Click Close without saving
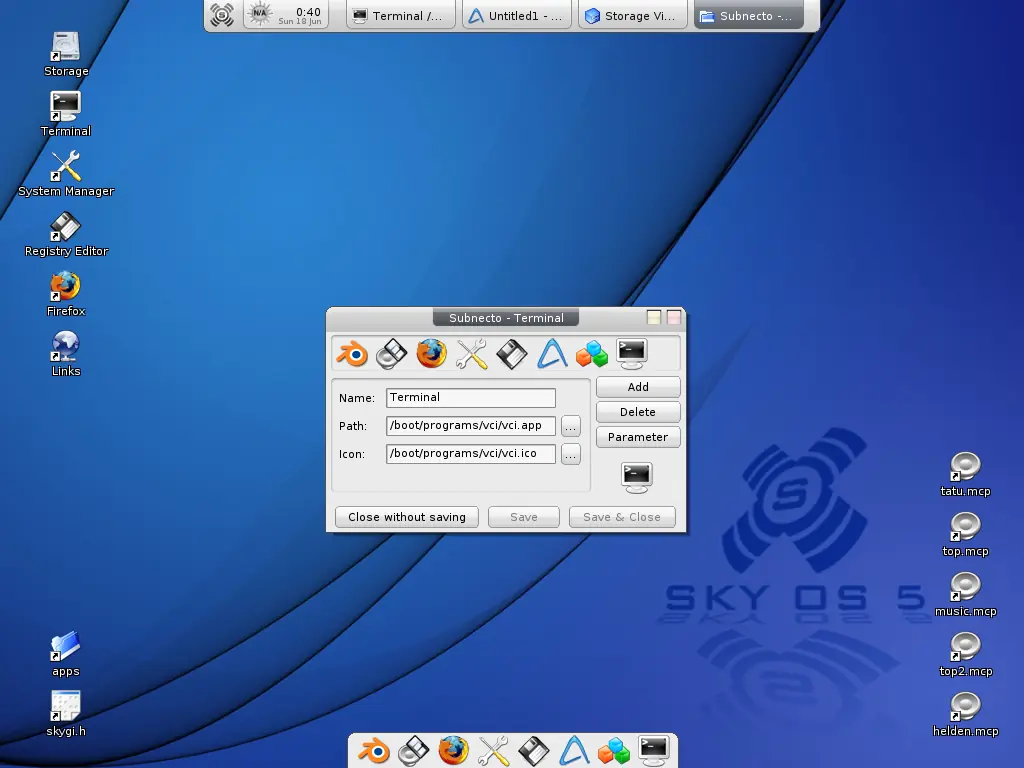This screenshot has width=1024, height=768. pyautogui.click(x=407, y=517)
